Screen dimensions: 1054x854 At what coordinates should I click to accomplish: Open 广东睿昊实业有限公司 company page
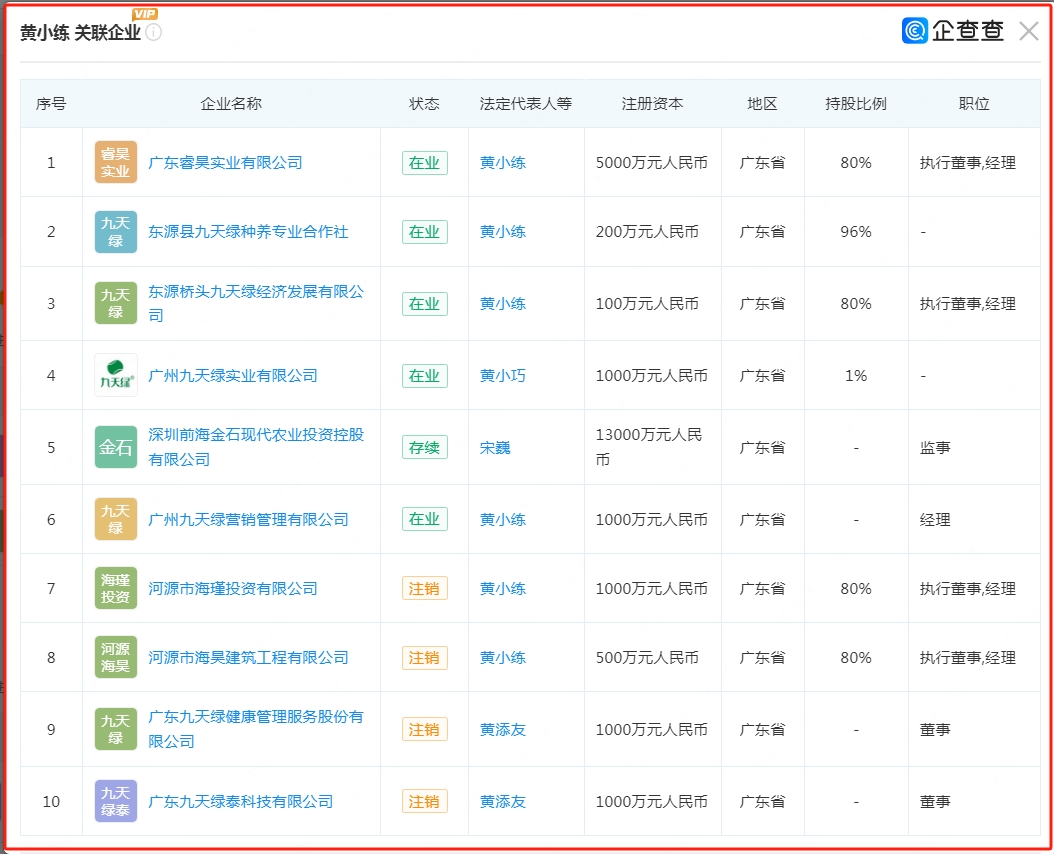[225, 163]
